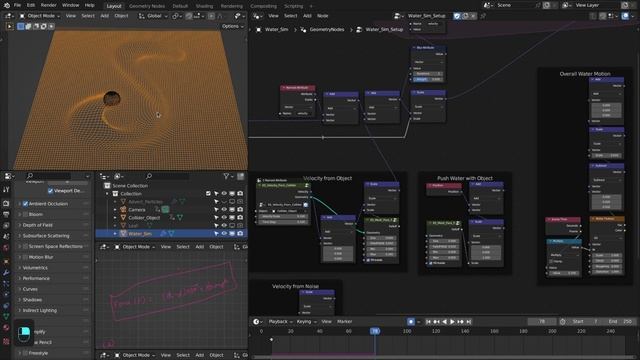
Task: Toggle snapping magnet in viewport header
Action: [189, 16]
